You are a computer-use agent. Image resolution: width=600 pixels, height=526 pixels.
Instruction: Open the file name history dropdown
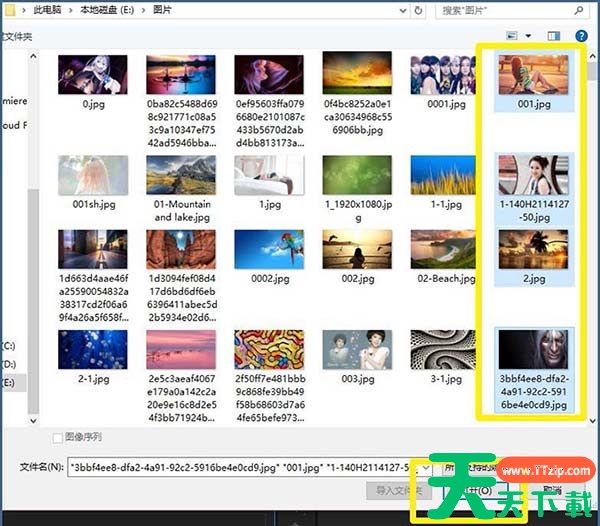pyautogui.click(x=426, y=468)
